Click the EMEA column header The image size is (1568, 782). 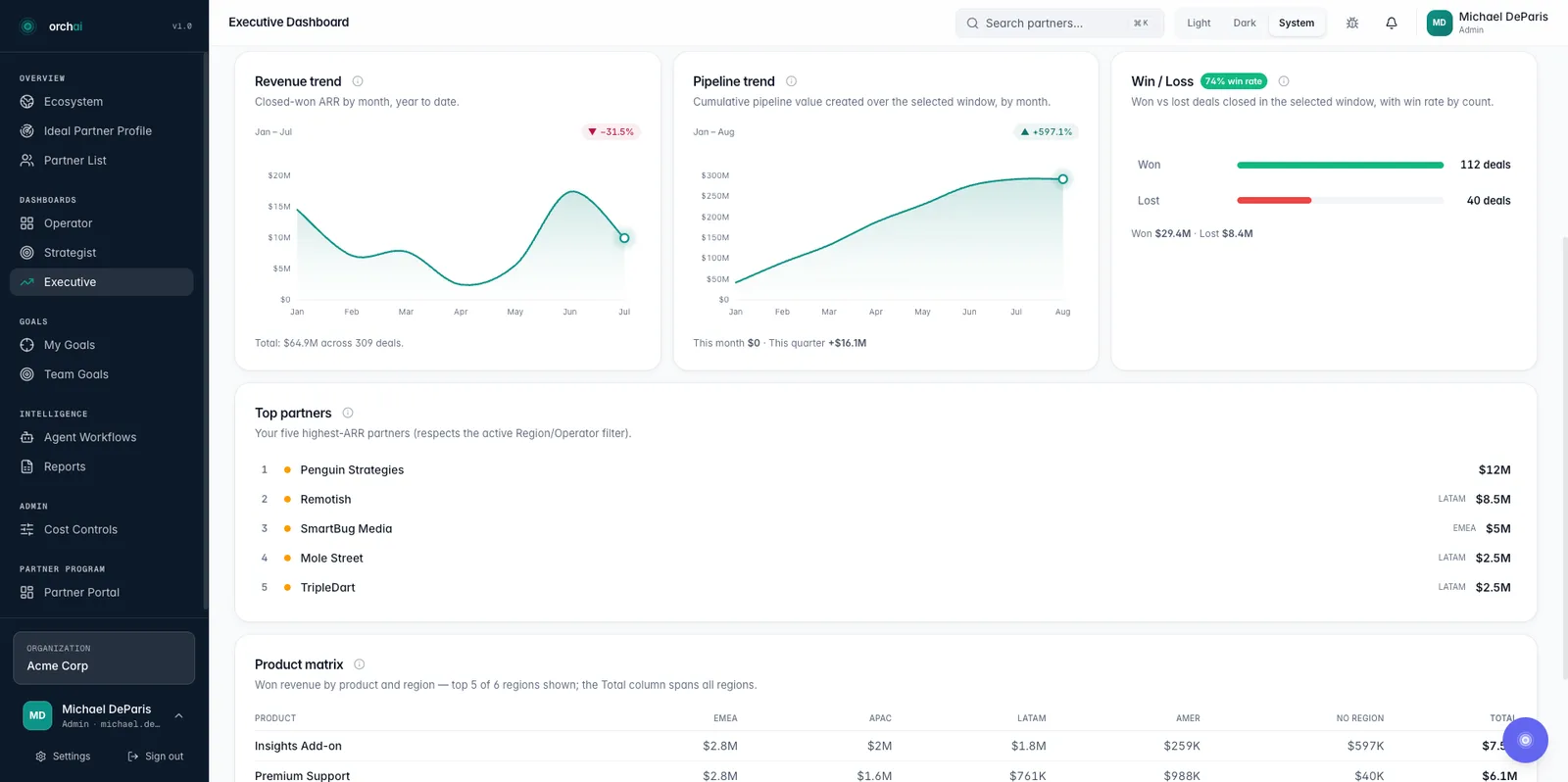[725, 718]
